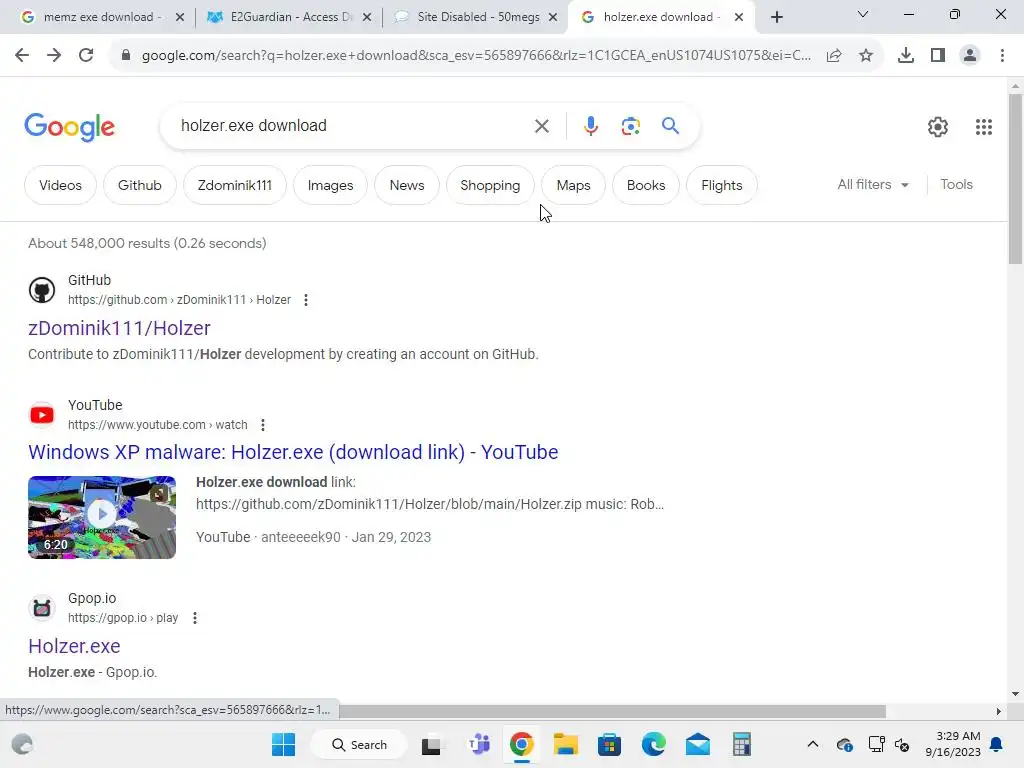The width and height of the screenshot is (1024, 768).
Task: Click the address bar URL
Action: click(477, 56)
